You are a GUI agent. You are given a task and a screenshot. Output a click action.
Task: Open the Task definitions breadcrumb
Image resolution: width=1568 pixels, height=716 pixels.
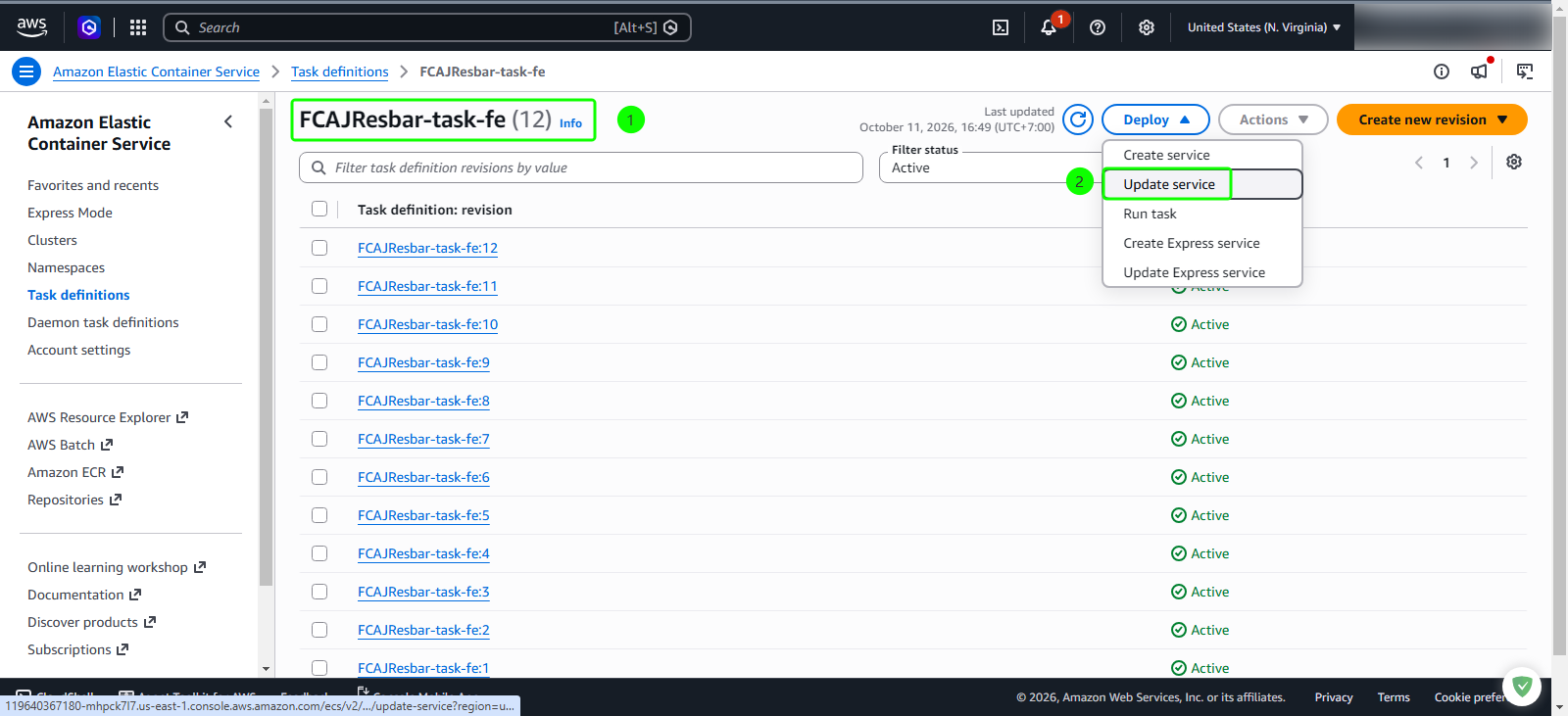pos(339,72)
